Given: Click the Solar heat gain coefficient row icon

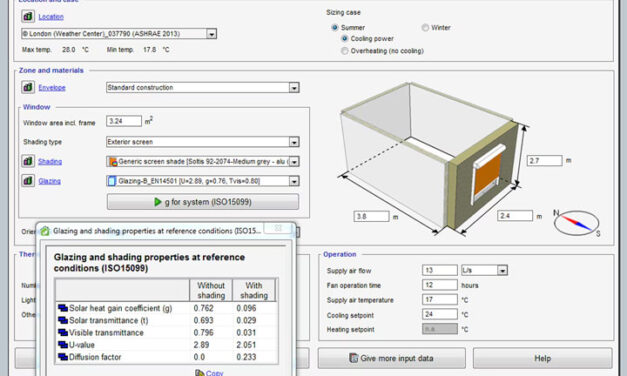Looking at the screenshot, I should click(x=63, y=308).
